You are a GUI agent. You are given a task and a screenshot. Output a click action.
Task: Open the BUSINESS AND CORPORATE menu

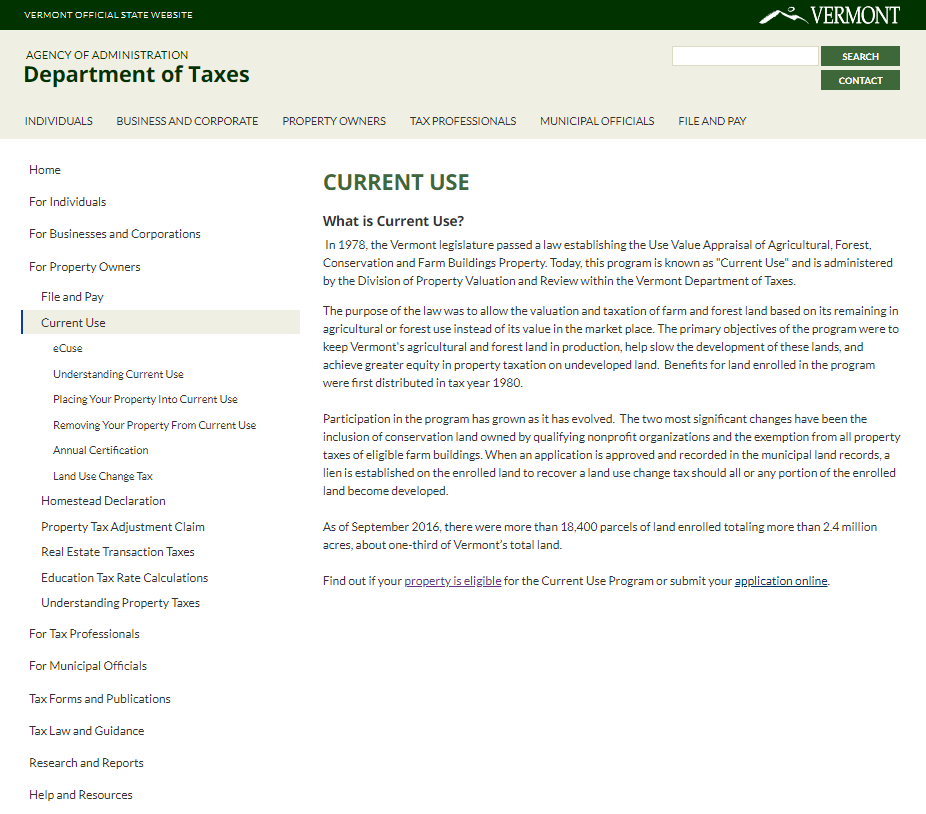187,121
